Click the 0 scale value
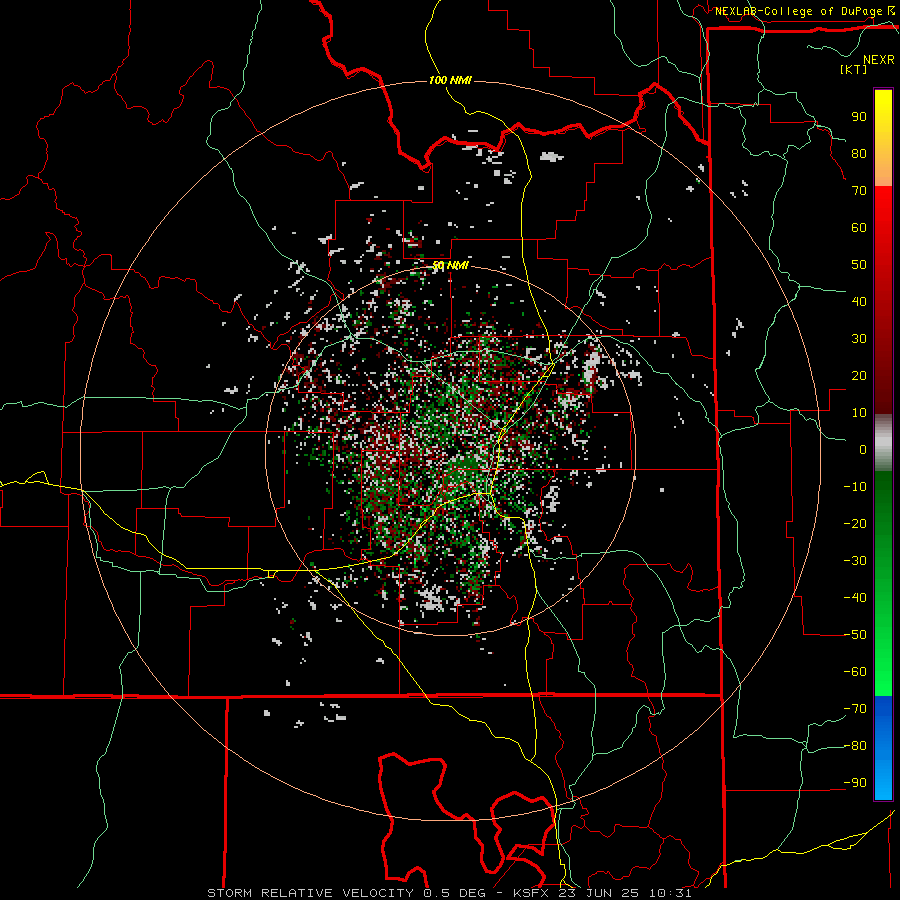Viewport: 900px width, 900px height. pos(863,449)
